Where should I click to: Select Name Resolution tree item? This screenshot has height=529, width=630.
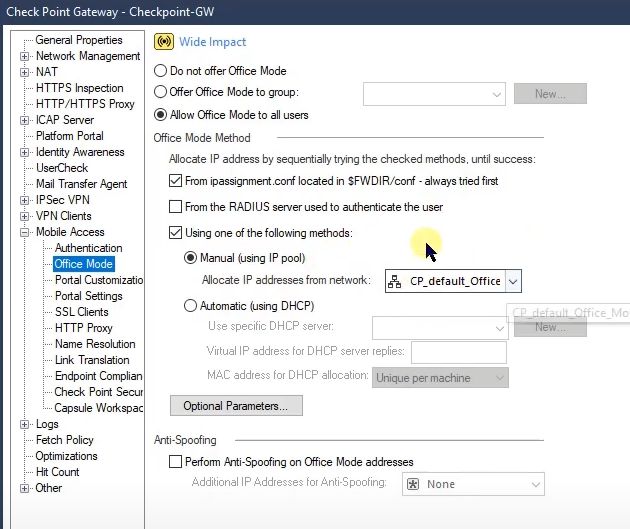pyautogui.click(x=95, y=344)
